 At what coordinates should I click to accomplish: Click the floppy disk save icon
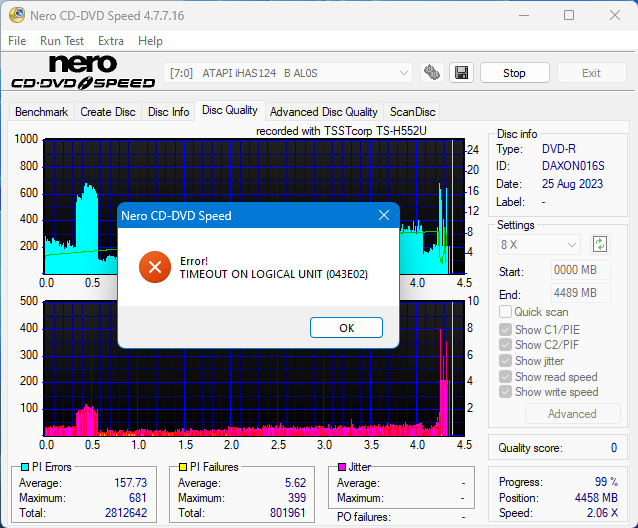[x=461, y=73]
